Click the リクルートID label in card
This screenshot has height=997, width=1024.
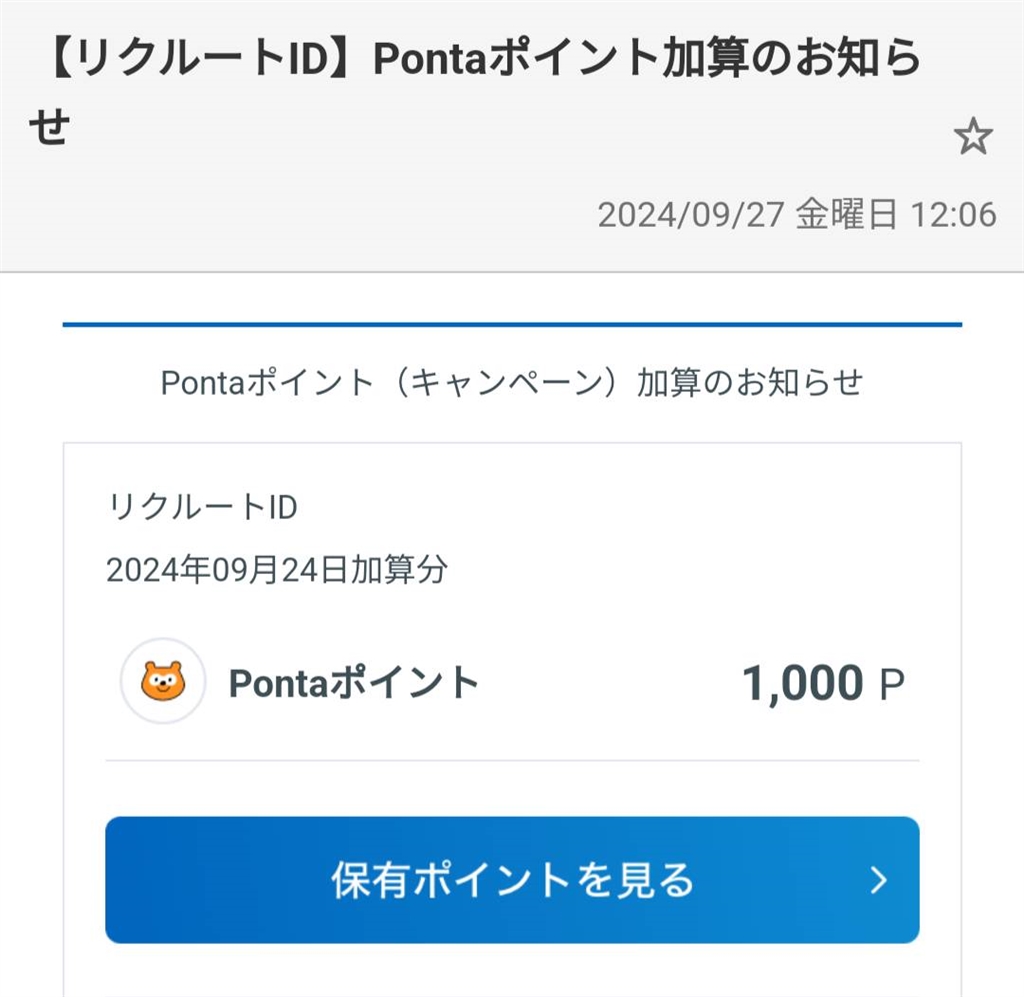pos(202,508)
